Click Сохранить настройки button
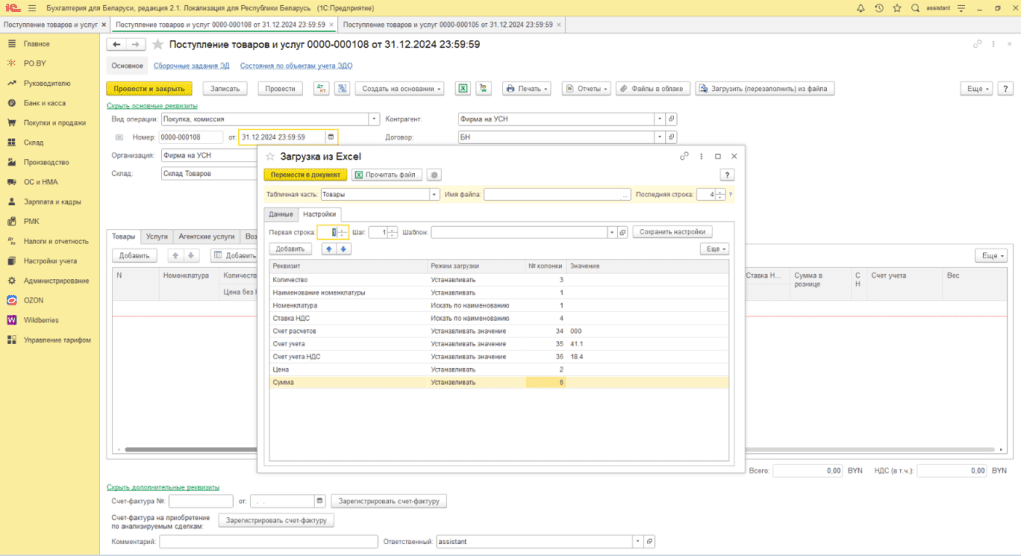1024x556 pixels. point(672,232)
